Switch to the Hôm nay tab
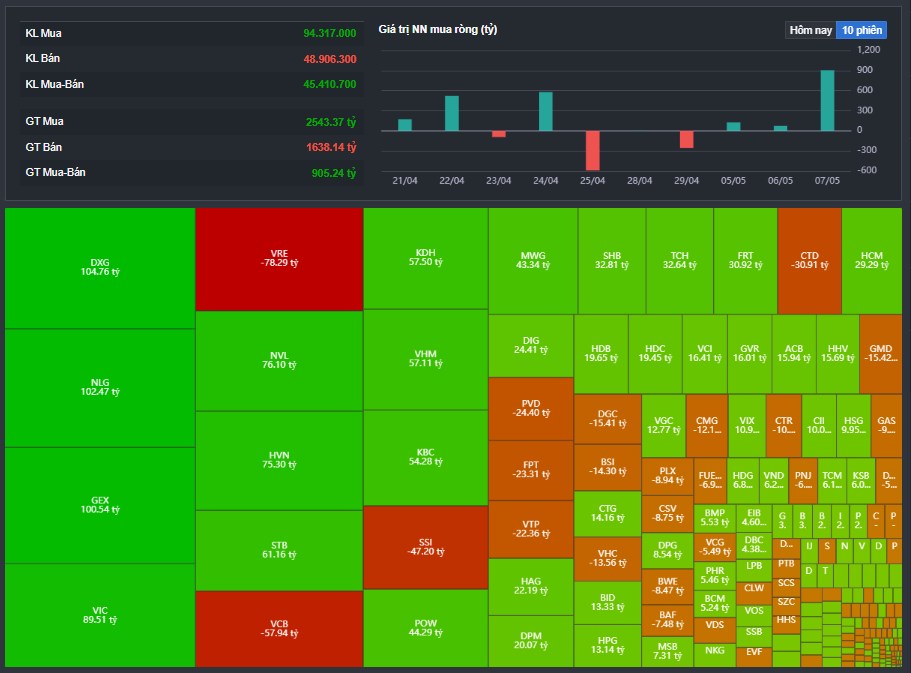Screen dimensions: 911x673 pyautogui.click(x=810, y=30)
